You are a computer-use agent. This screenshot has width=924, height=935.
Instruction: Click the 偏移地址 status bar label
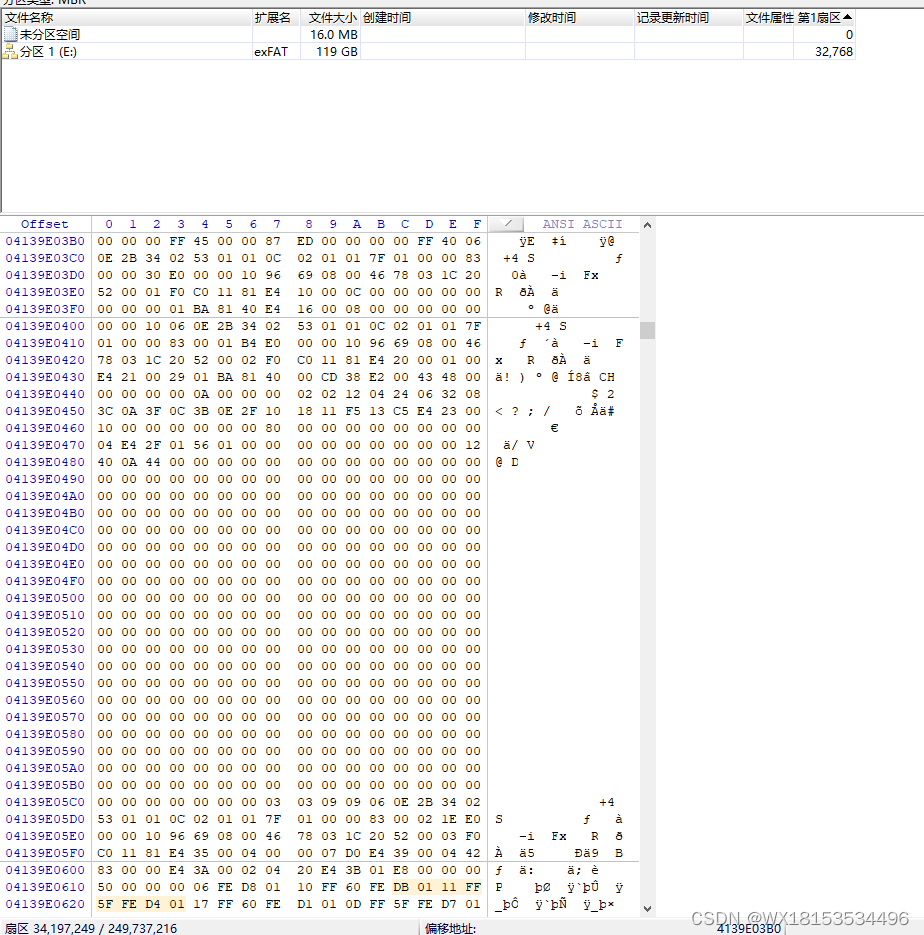point(450,928)
